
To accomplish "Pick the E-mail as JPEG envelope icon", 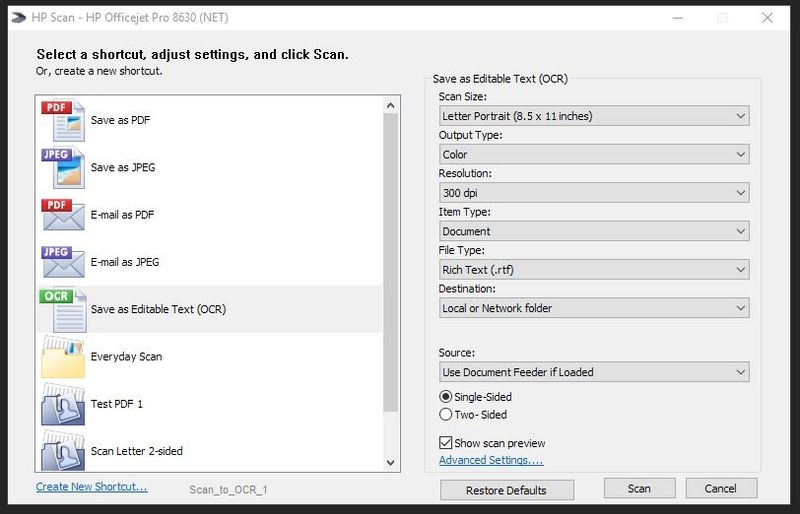I will (62, 262).
